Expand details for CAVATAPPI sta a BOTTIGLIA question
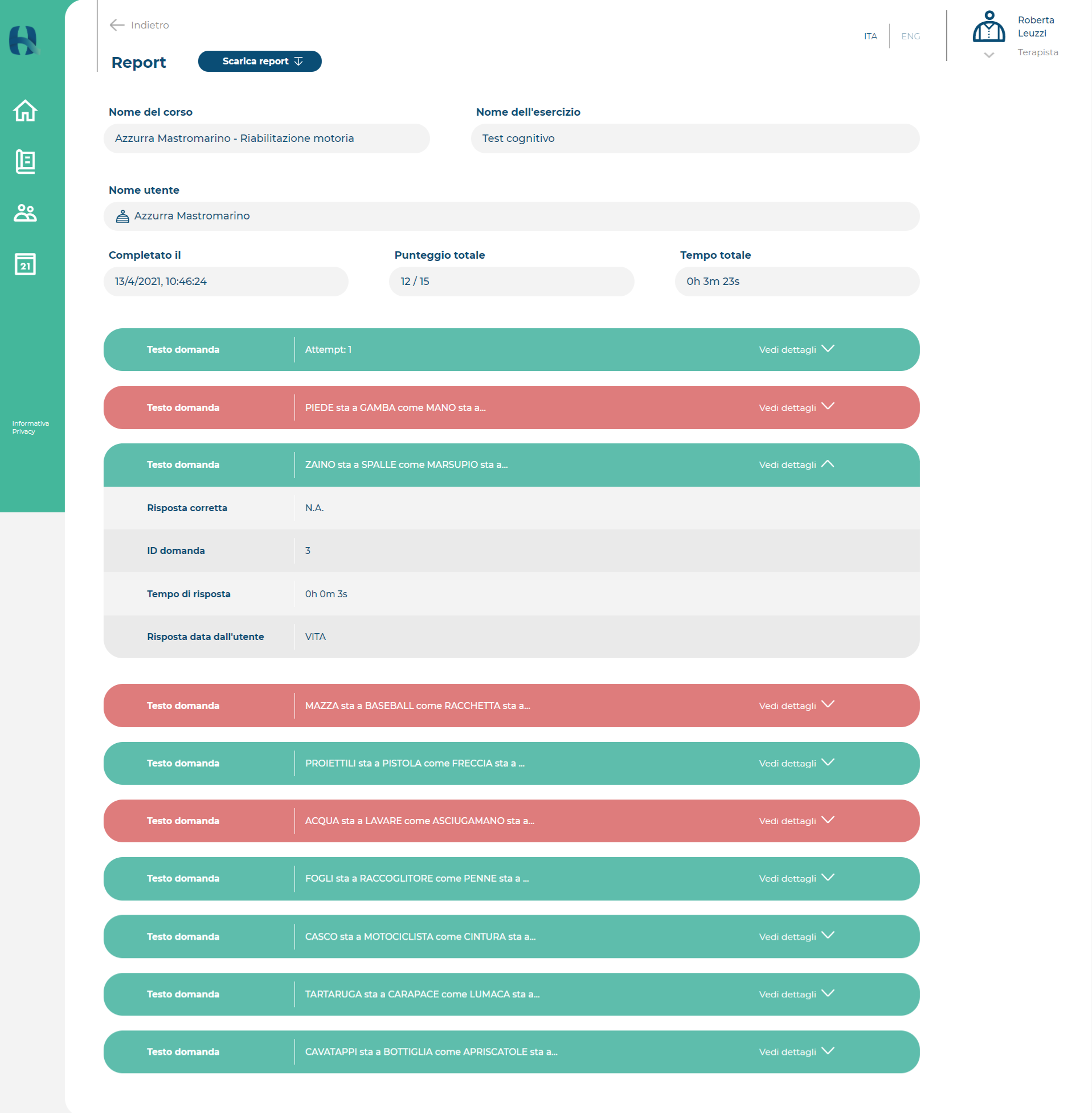Viewport: 1092px width, 1113px height. tap(796, 1052)
